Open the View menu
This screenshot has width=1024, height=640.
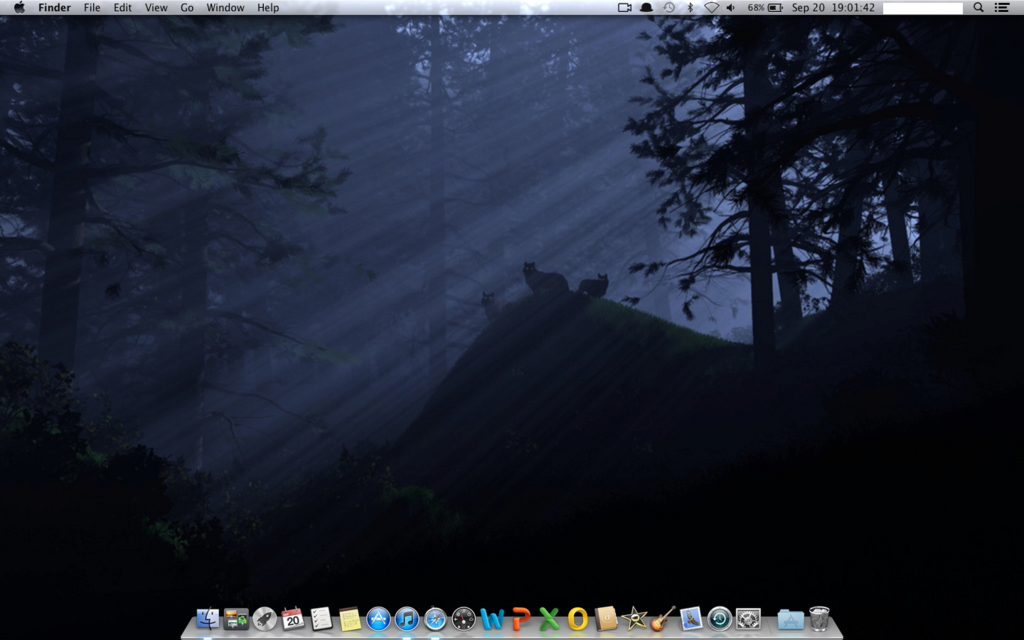click(156, 7)
